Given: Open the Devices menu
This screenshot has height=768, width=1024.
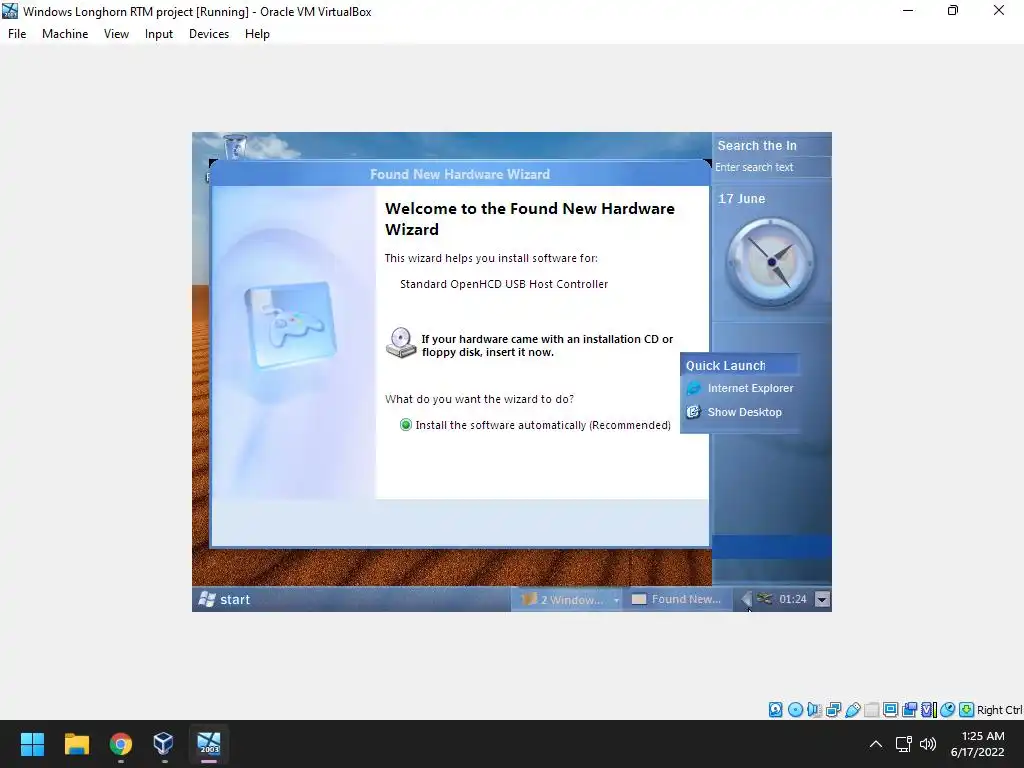Looking at the screenshot, I should 209,34.
